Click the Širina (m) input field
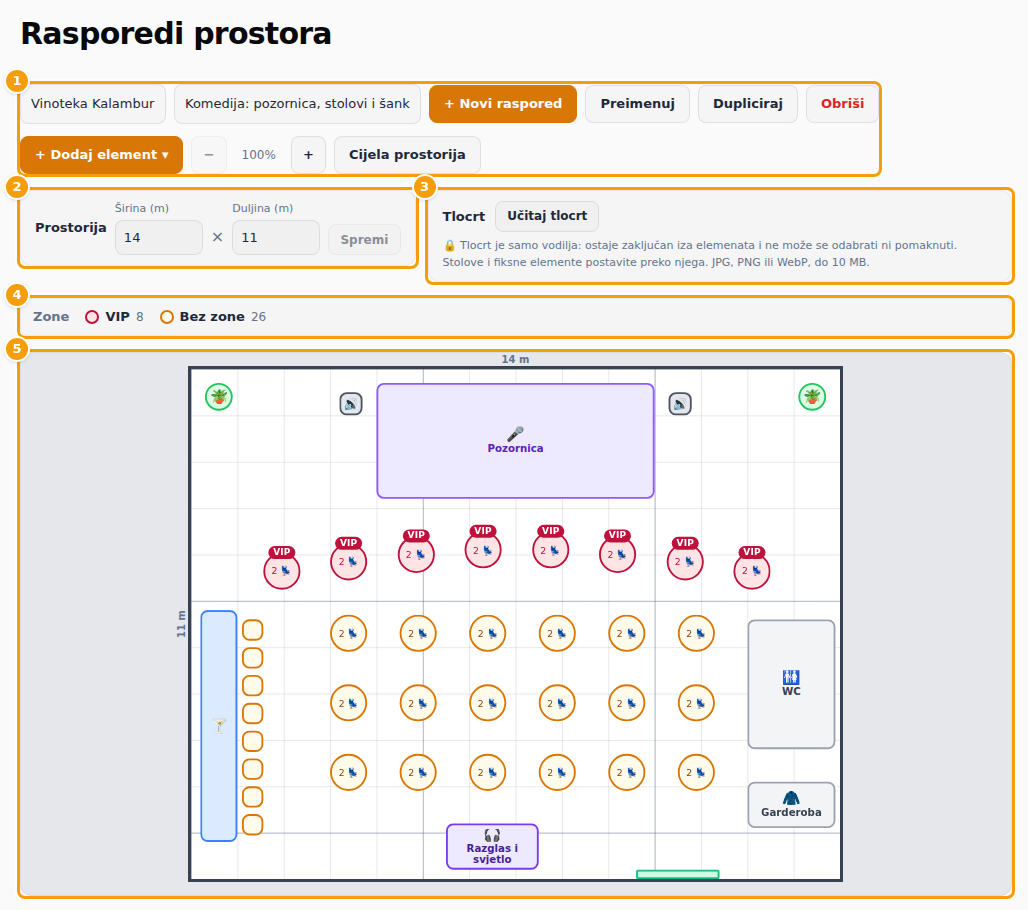 (x=159, y=237)
